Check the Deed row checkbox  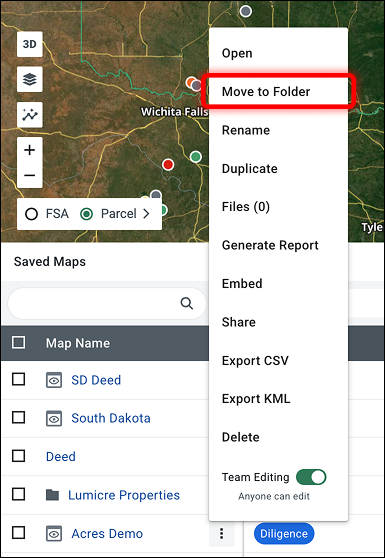click(x=19, y=456)
